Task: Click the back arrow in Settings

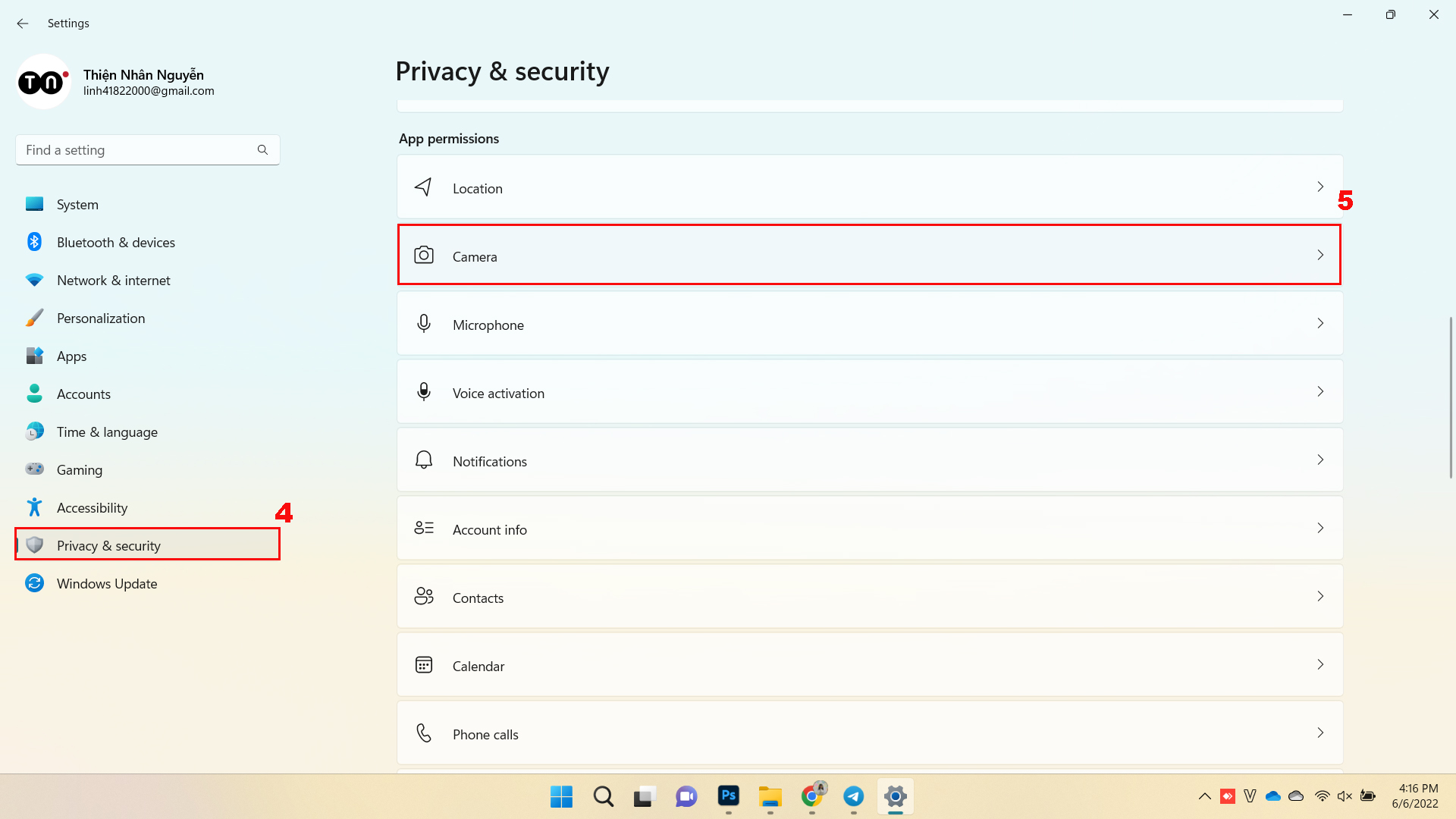Action: tap(23, 24)
